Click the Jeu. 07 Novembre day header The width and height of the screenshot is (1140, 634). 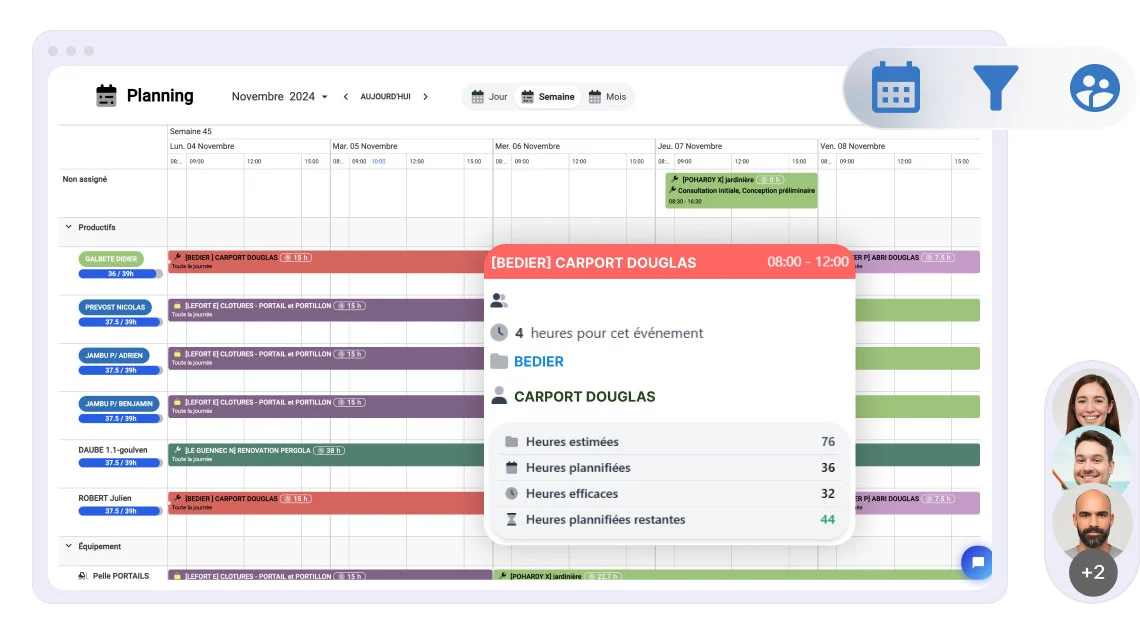[x=690, y=146]
